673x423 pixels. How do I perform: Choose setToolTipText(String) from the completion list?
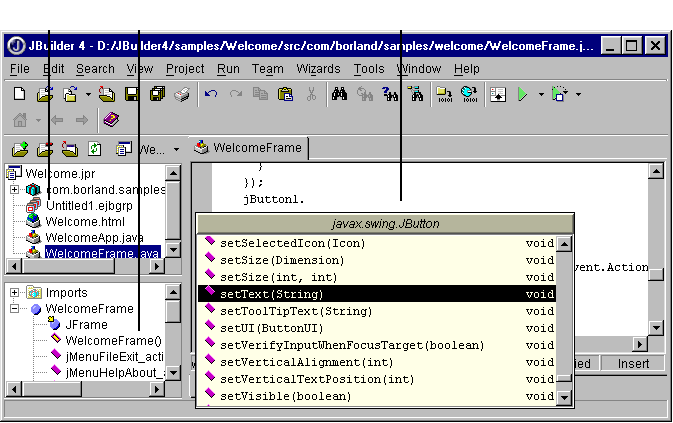tap(376, 311)
